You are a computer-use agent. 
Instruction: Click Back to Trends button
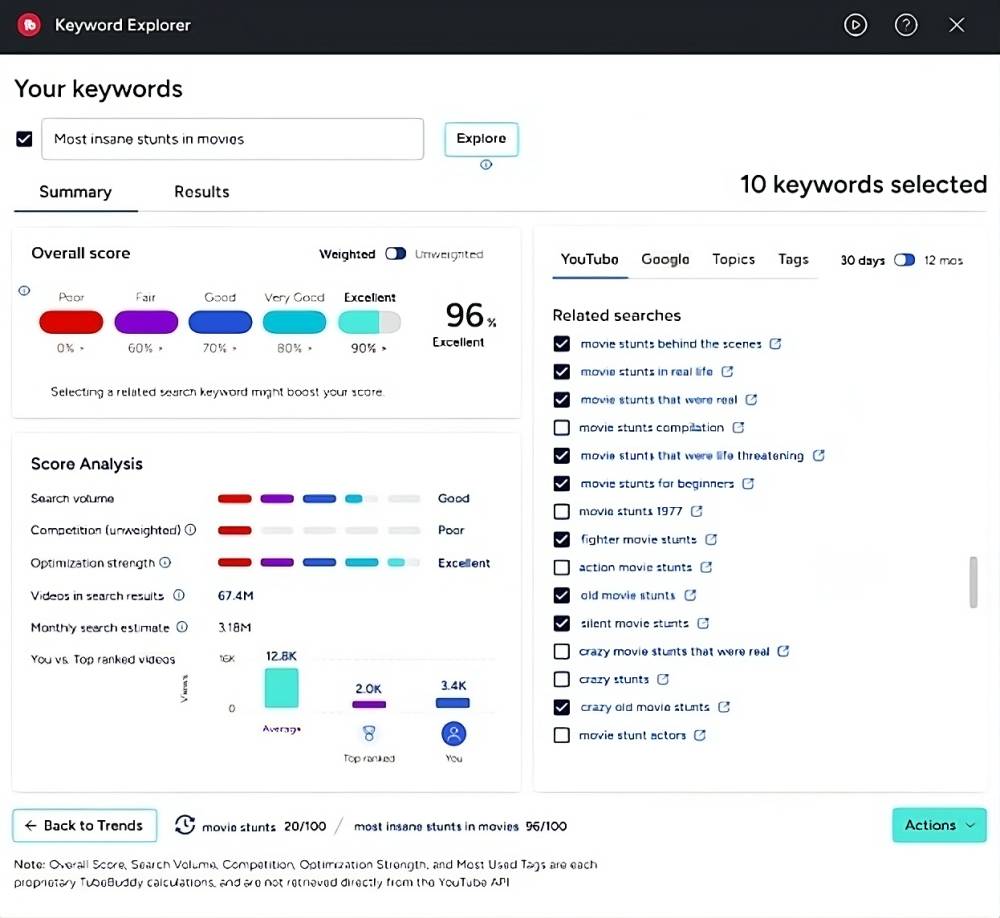[84, 825]
